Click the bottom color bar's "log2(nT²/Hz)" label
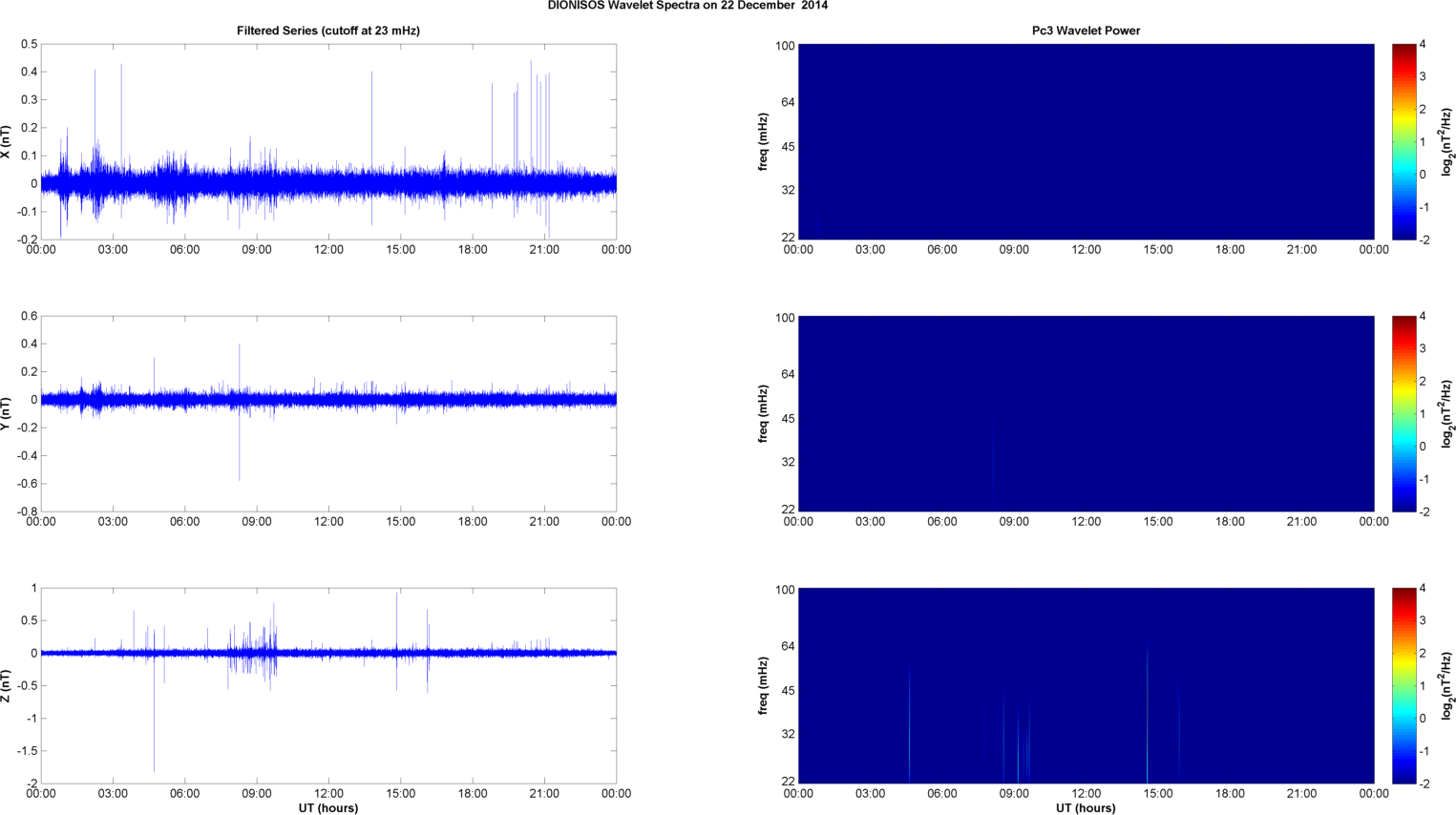Screen dimensions: 1456x815 click(x=1447, y=686)
